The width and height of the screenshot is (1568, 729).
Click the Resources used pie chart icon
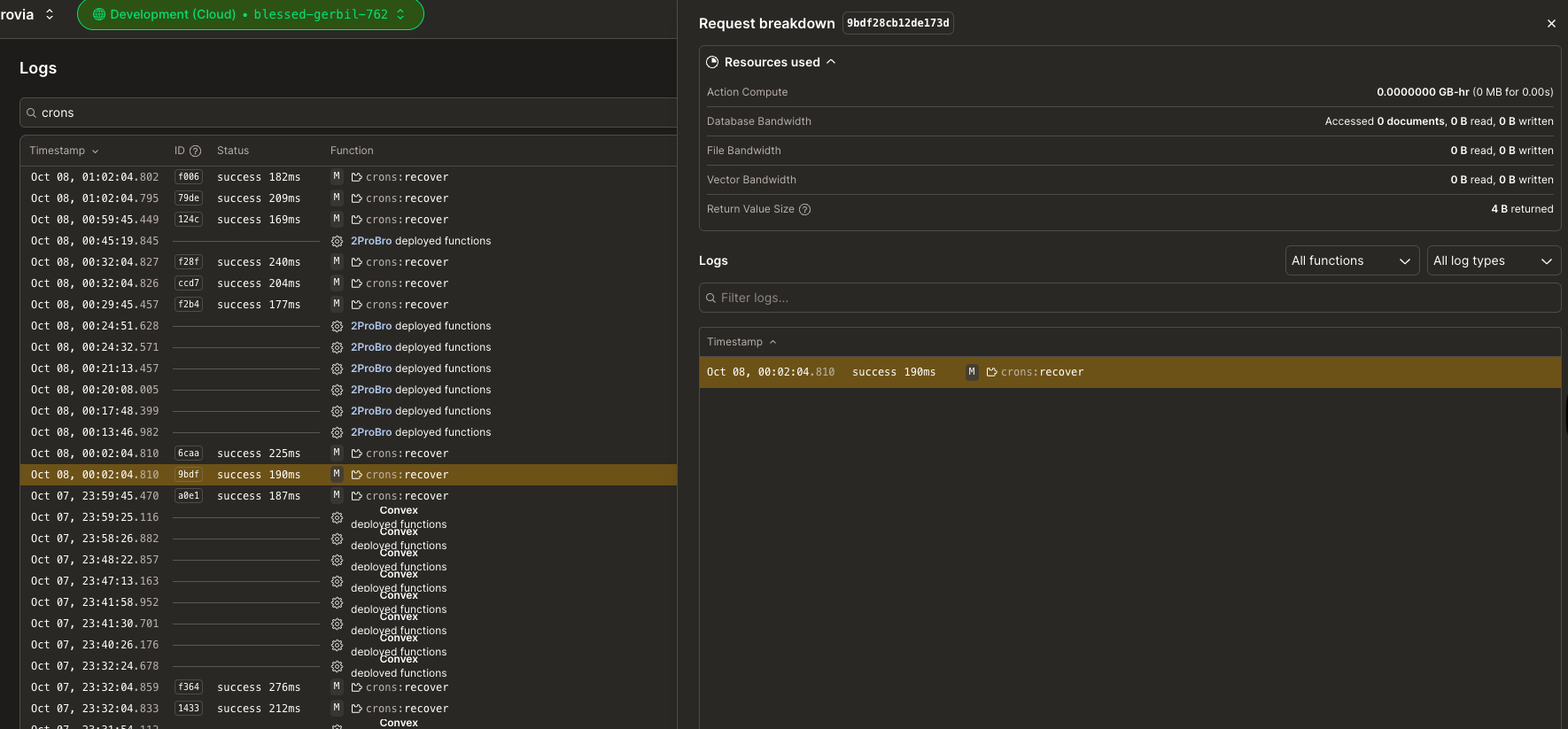pos(712,62)
